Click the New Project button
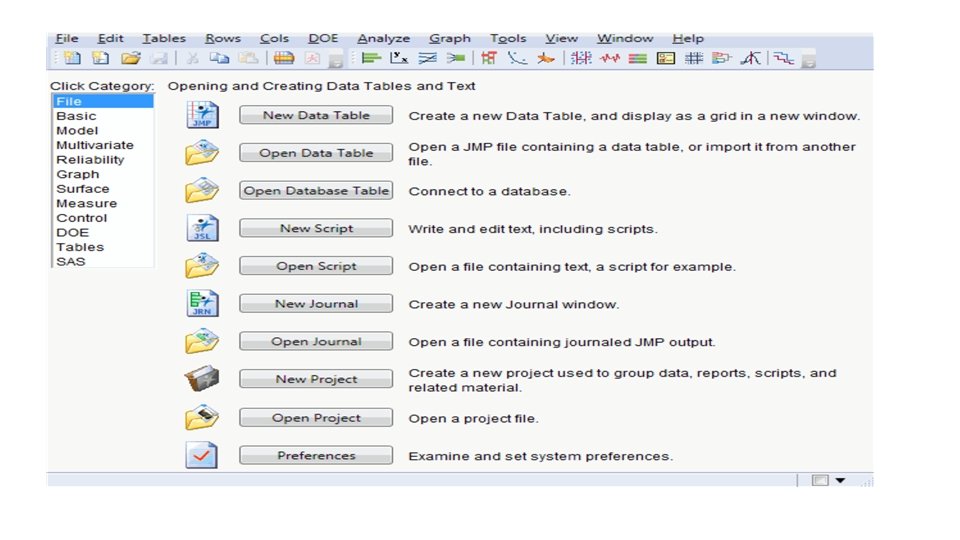Image resolution: width=960 pixels, height=540 pixels. [316, 379]
